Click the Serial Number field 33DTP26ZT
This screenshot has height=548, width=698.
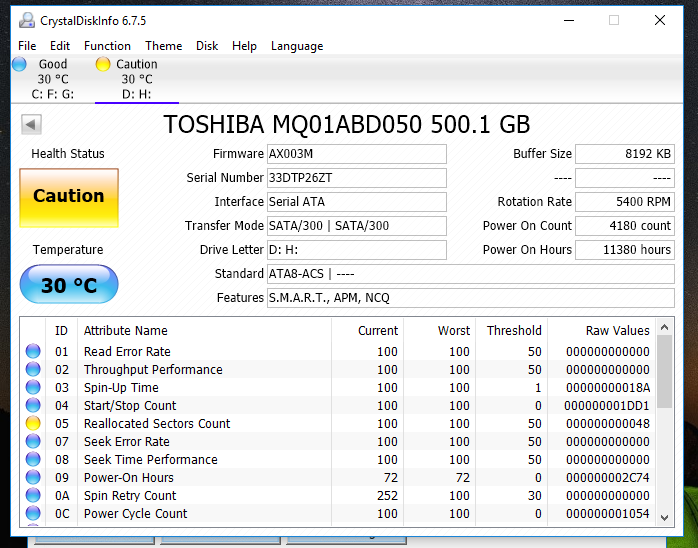(357, 178)
